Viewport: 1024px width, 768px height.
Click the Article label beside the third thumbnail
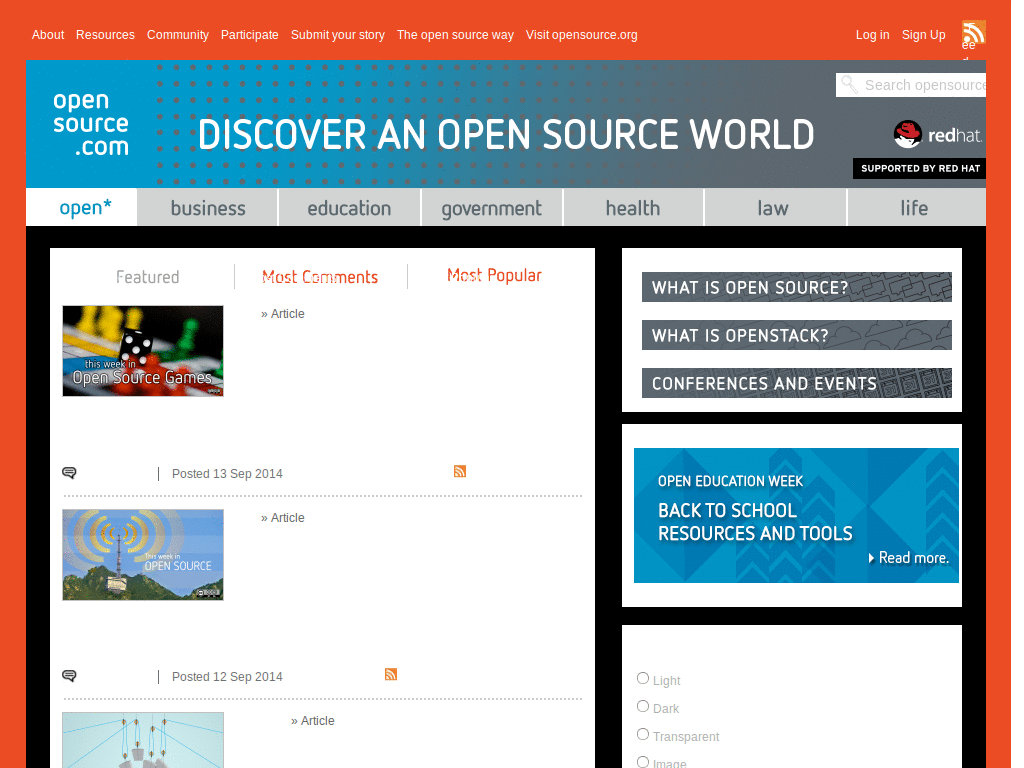pyautogui.click(x=313, y=720)
